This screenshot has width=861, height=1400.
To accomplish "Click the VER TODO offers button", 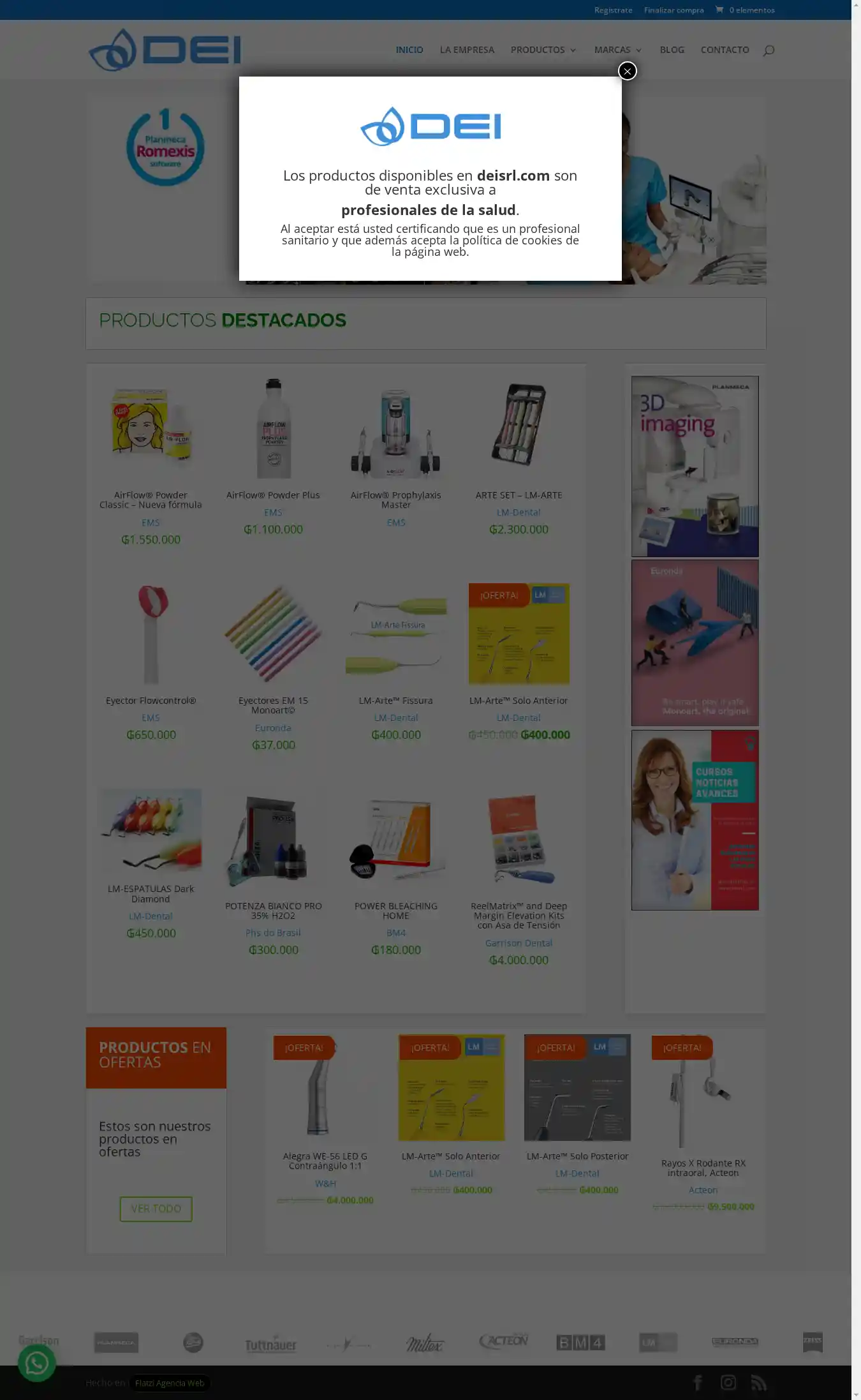I will pos(156,1209).
